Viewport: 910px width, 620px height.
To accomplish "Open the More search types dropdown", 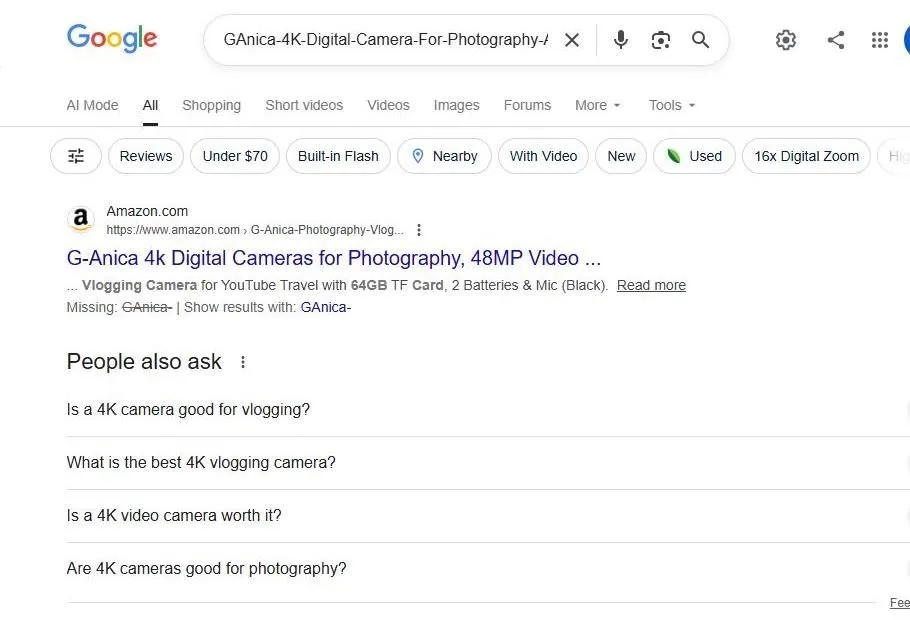I will tap(596, 105).
